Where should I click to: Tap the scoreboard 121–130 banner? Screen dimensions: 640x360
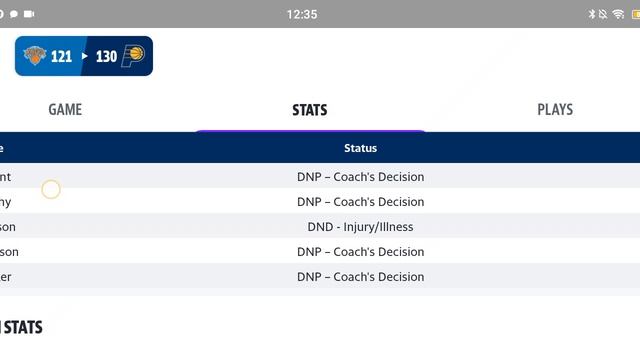[x=84, y=56]
